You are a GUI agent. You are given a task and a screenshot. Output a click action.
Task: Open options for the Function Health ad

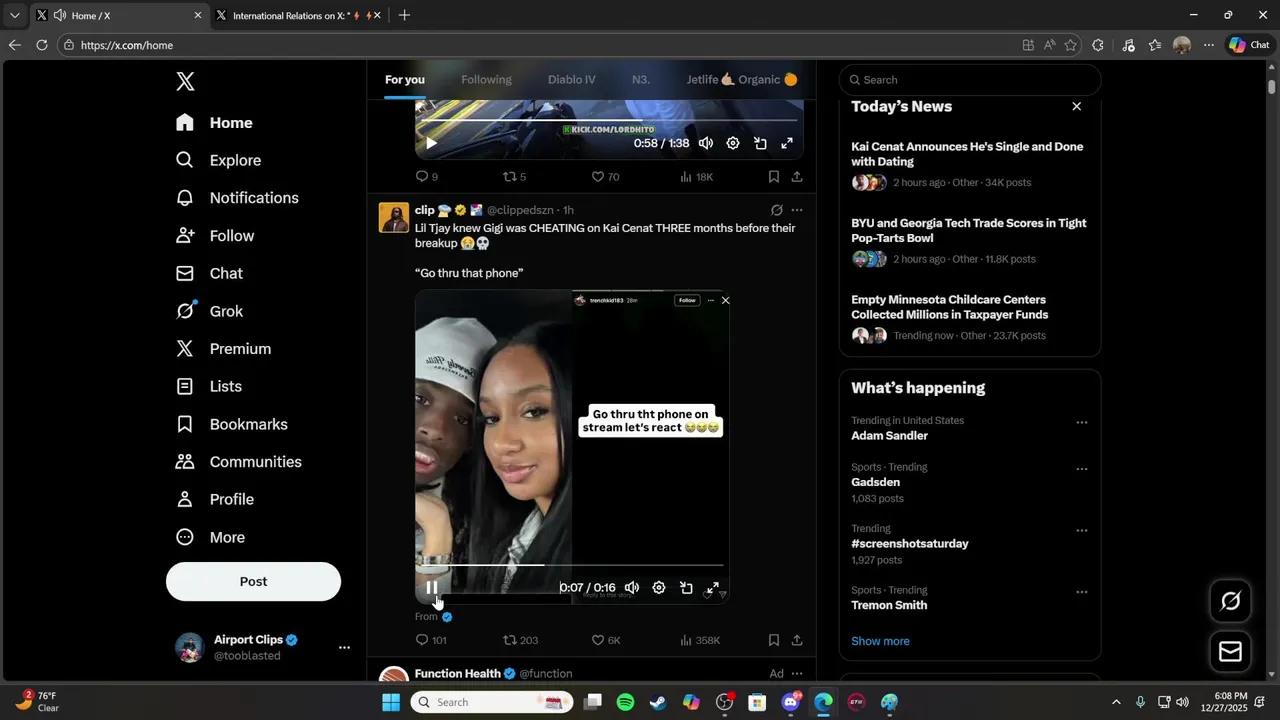pos(797,674)
